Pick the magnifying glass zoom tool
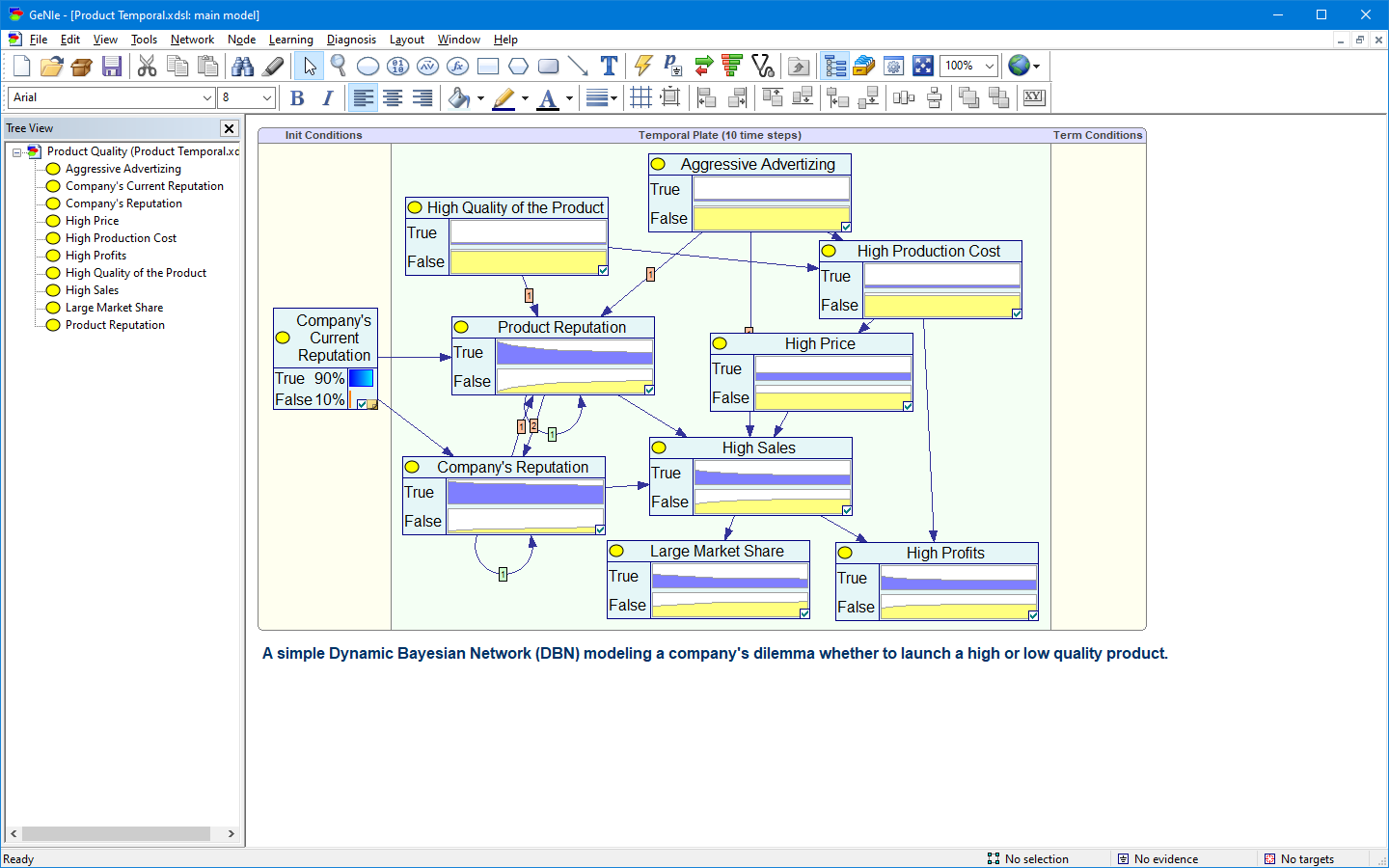This screenshot has width=1389, height=868. click(338, 66)
